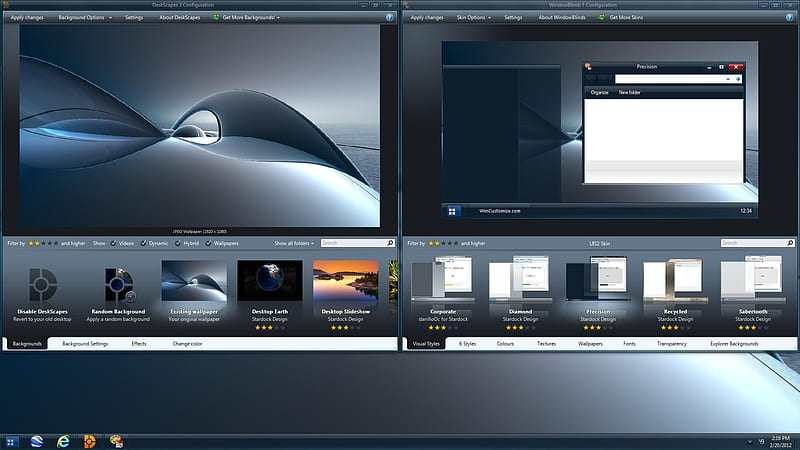Show hidden tray icons arrow
800x450 pixels.
coord(749,442)
